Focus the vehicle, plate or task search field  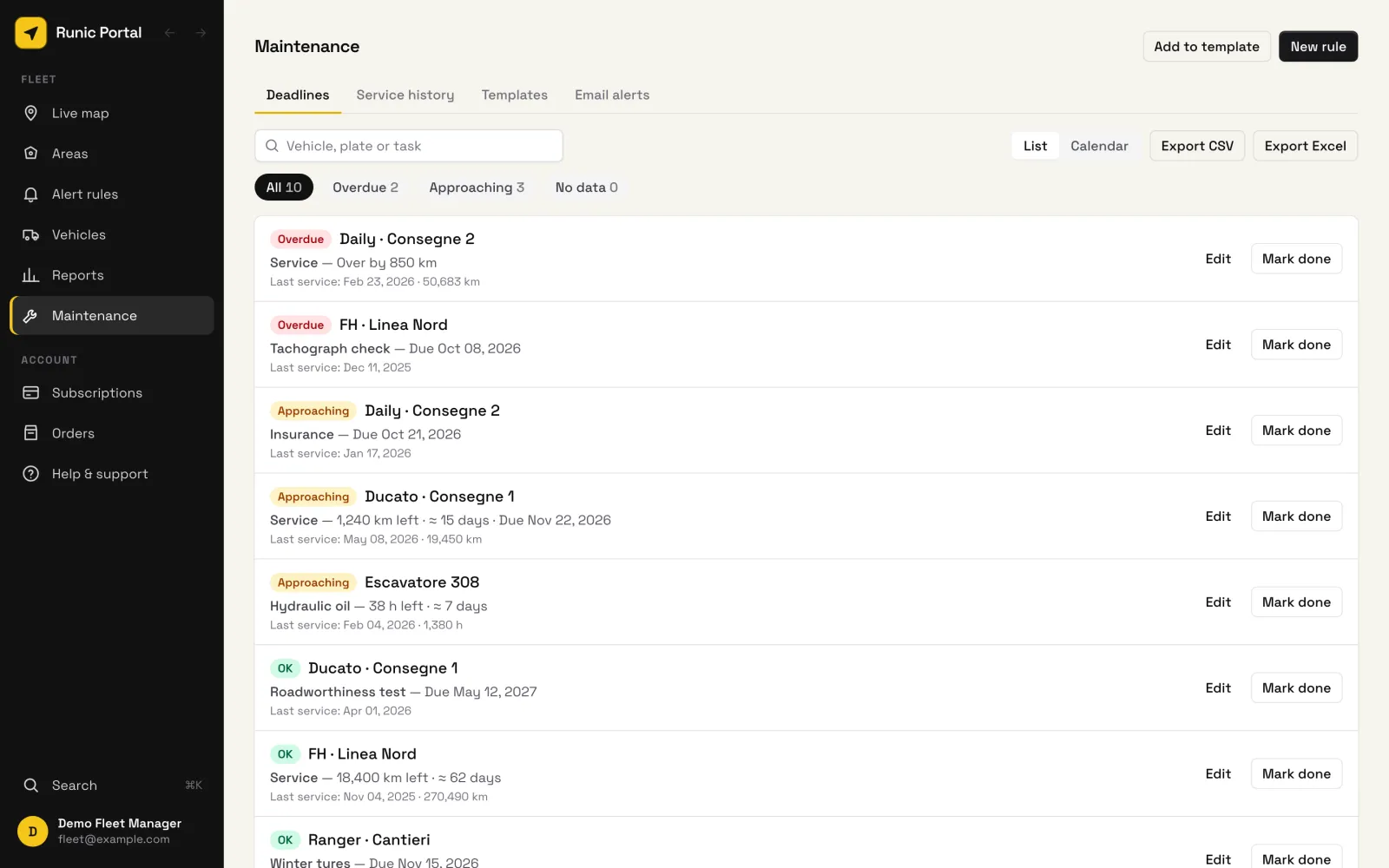[x=409, y=146]
